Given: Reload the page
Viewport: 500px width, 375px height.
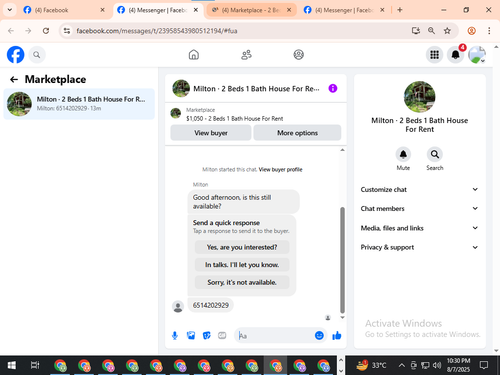Looking at the screenshot, I should [46, 31].
